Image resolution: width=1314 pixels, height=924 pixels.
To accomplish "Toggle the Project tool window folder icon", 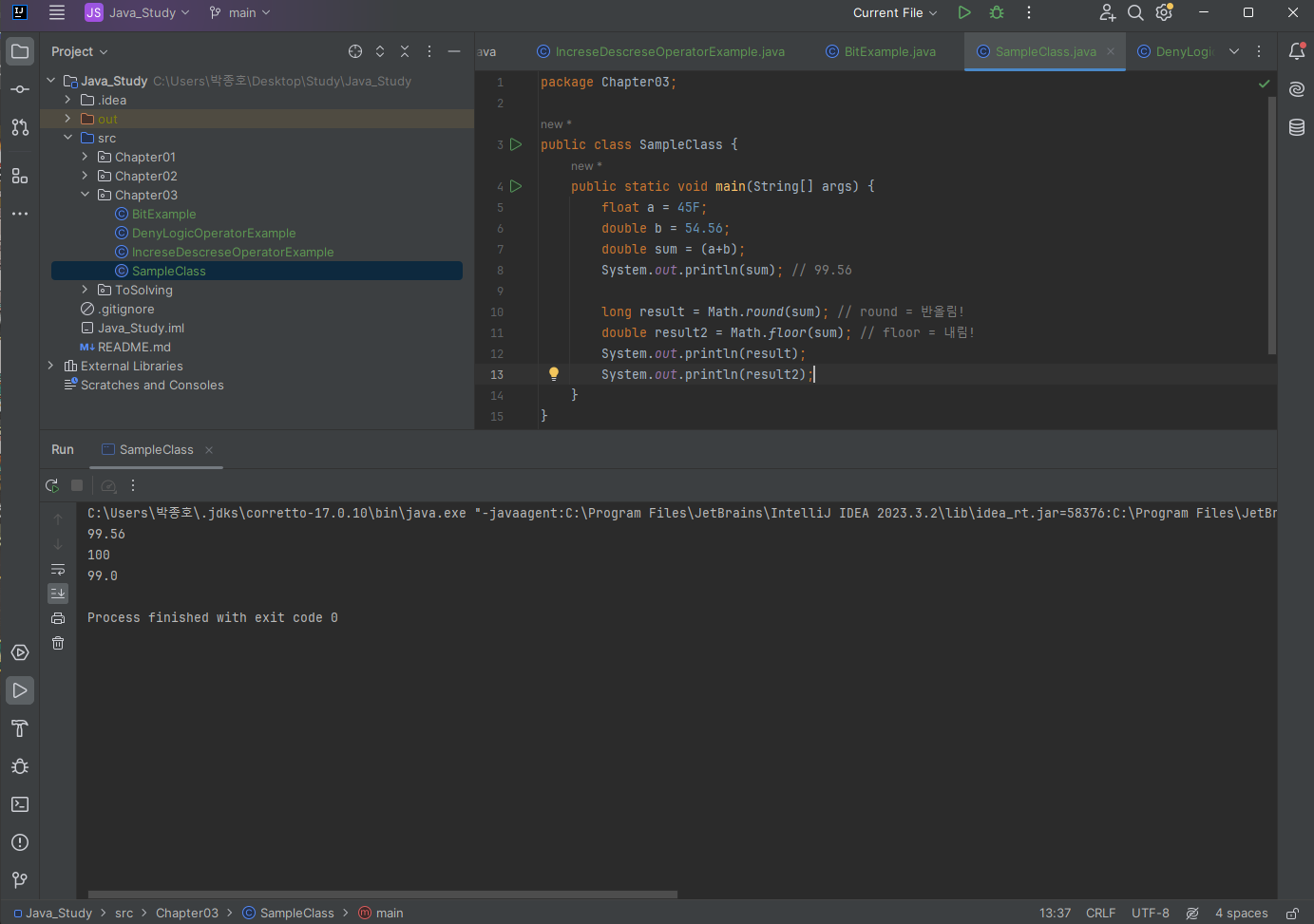I will (x=20, y=51).
